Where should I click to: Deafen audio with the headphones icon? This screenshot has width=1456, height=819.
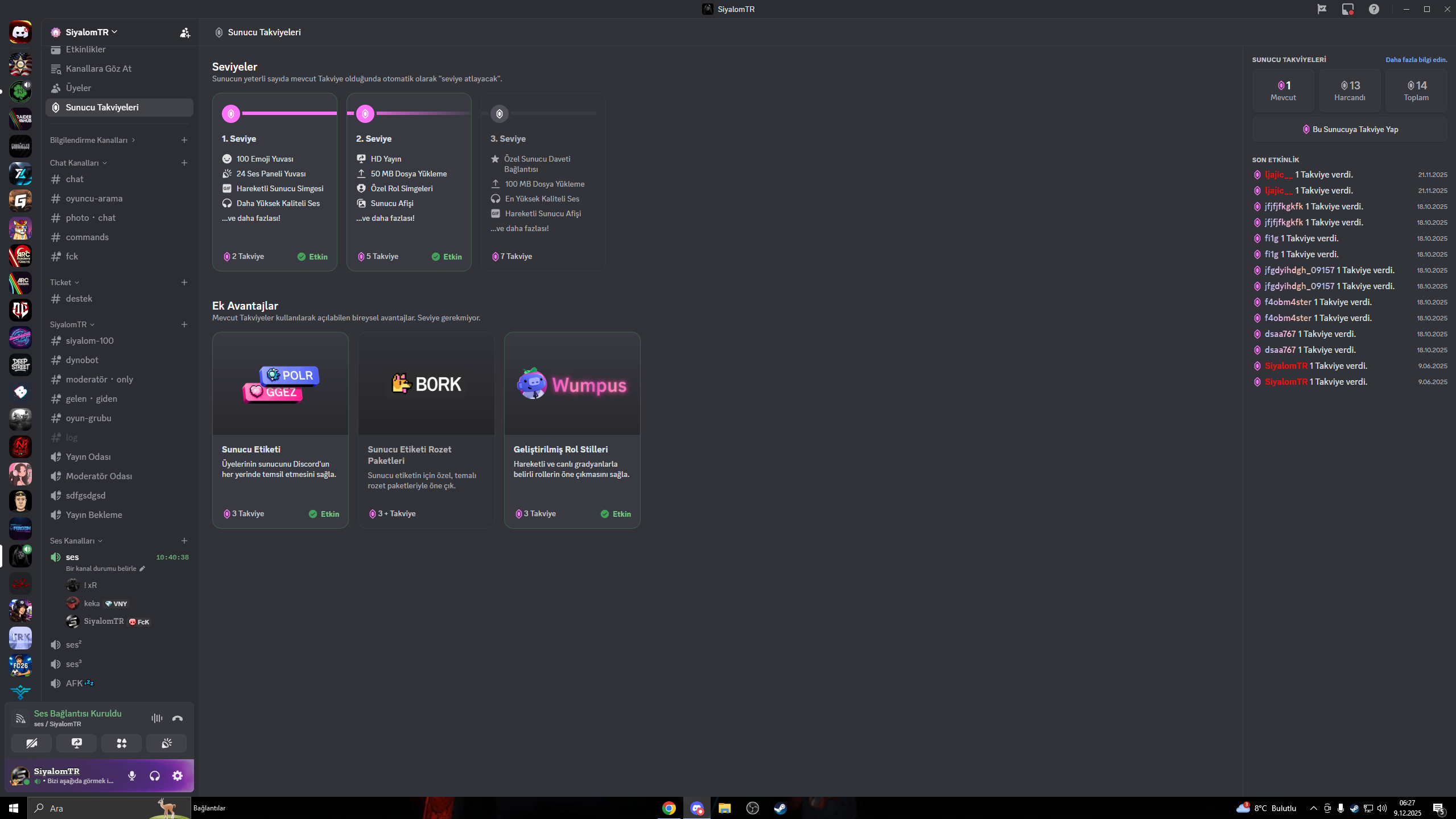[x=155, y=776]
